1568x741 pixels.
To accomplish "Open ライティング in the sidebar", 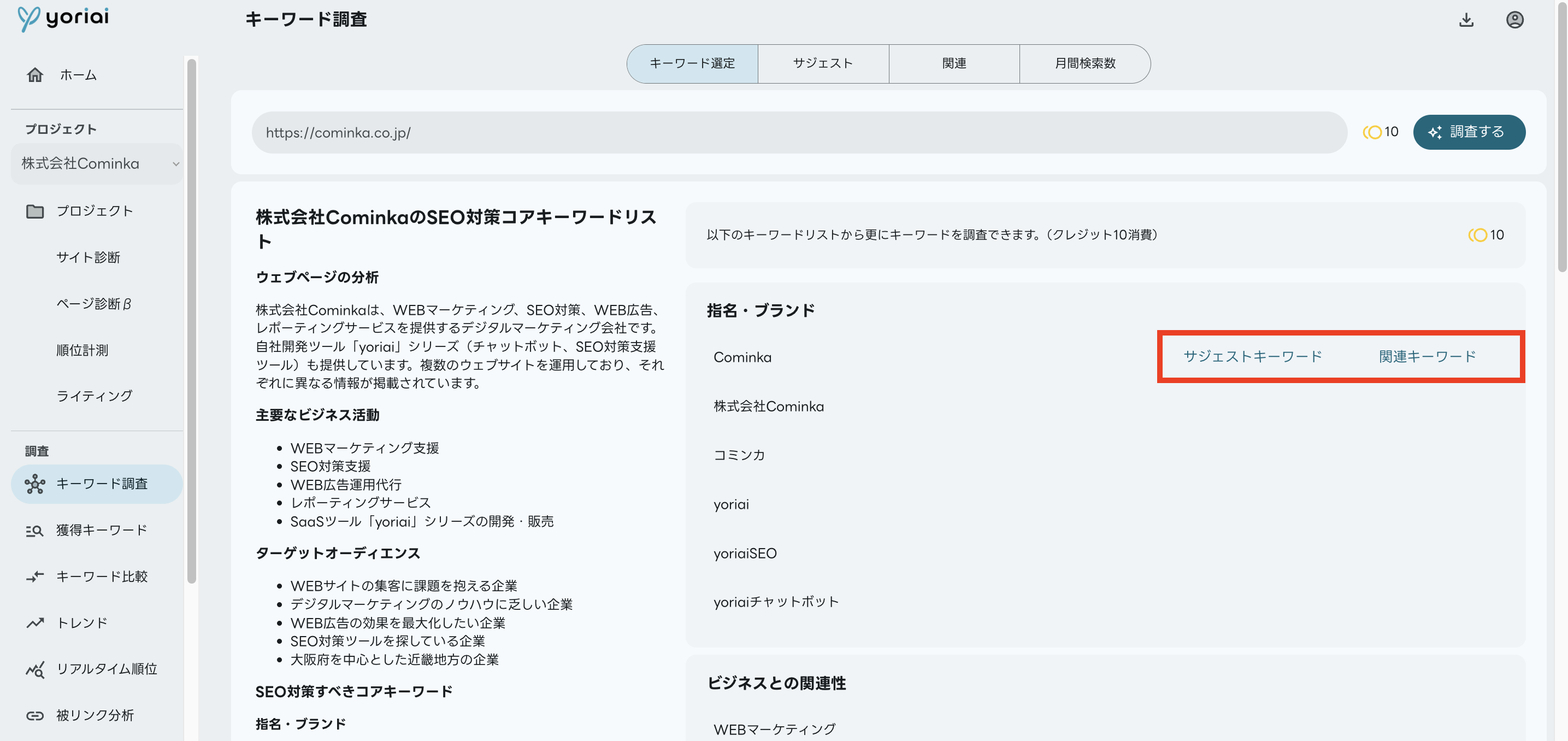I will click(95, 396).
